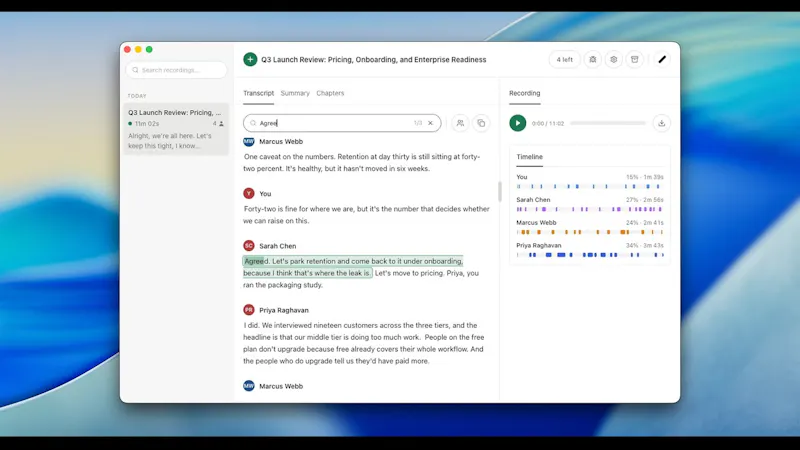Click the speakers people icon
Viewport: 800px width, 450px height.
coord(460,123)
